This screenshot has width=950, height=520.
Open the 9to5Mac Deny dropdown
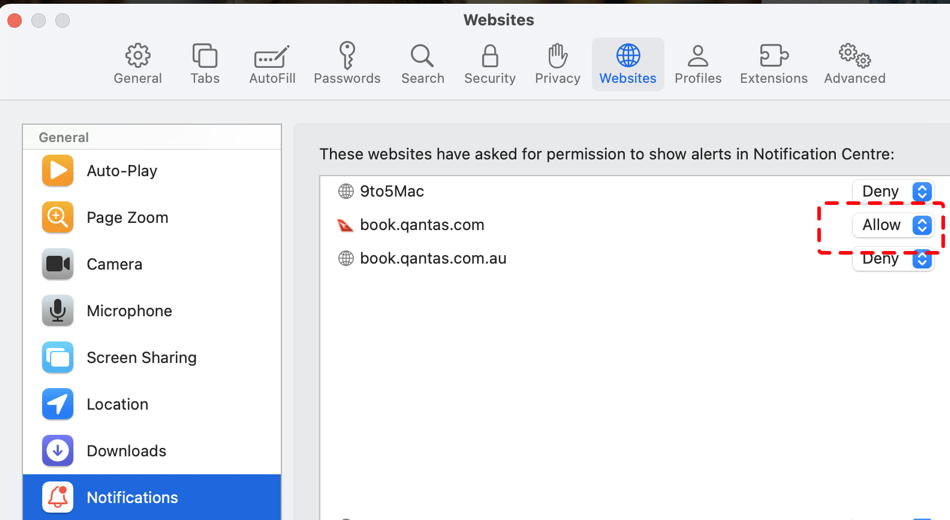[x=893, y=191]
